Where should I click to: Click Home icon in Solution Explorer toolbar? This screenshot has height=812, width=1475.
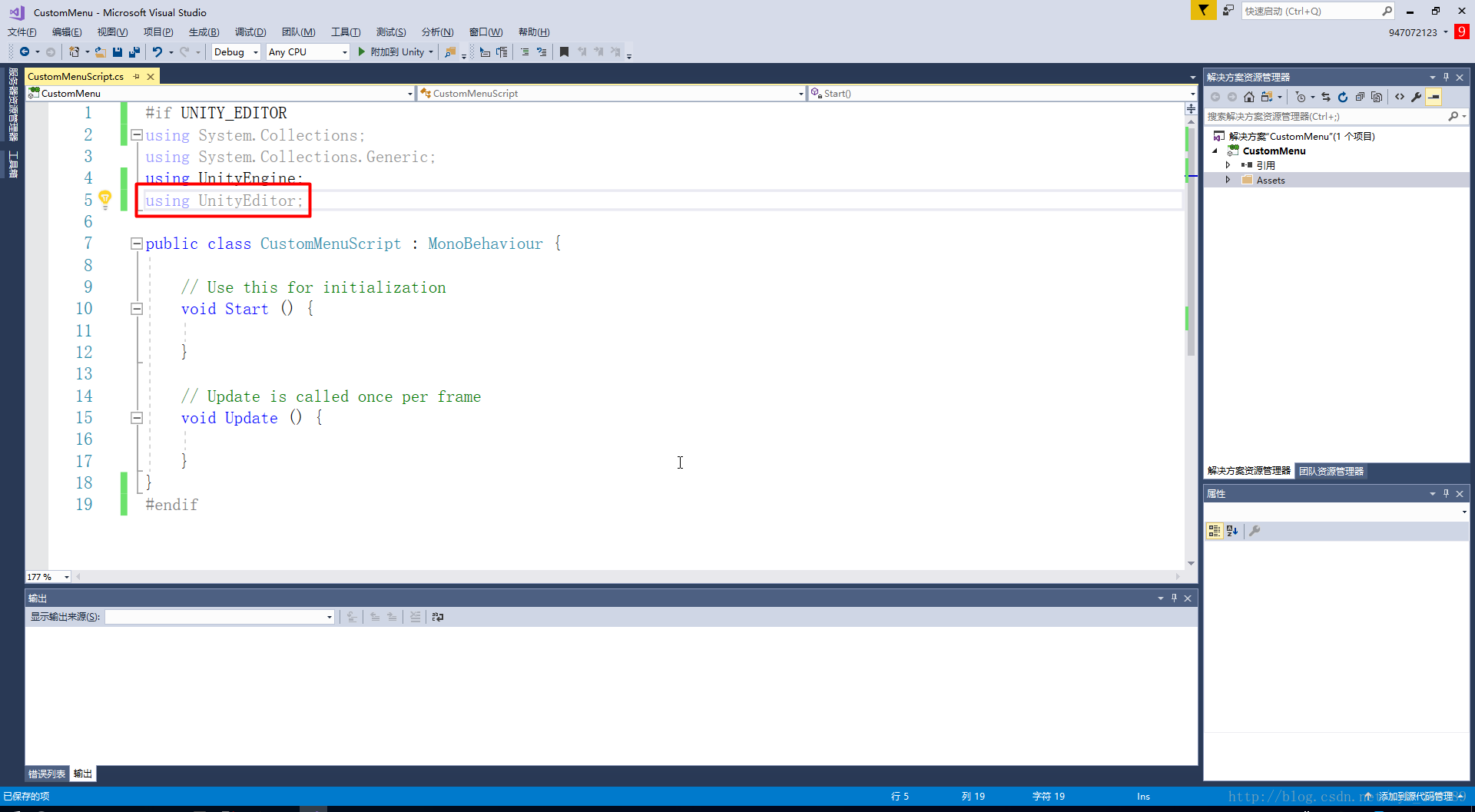[1249, 97]
